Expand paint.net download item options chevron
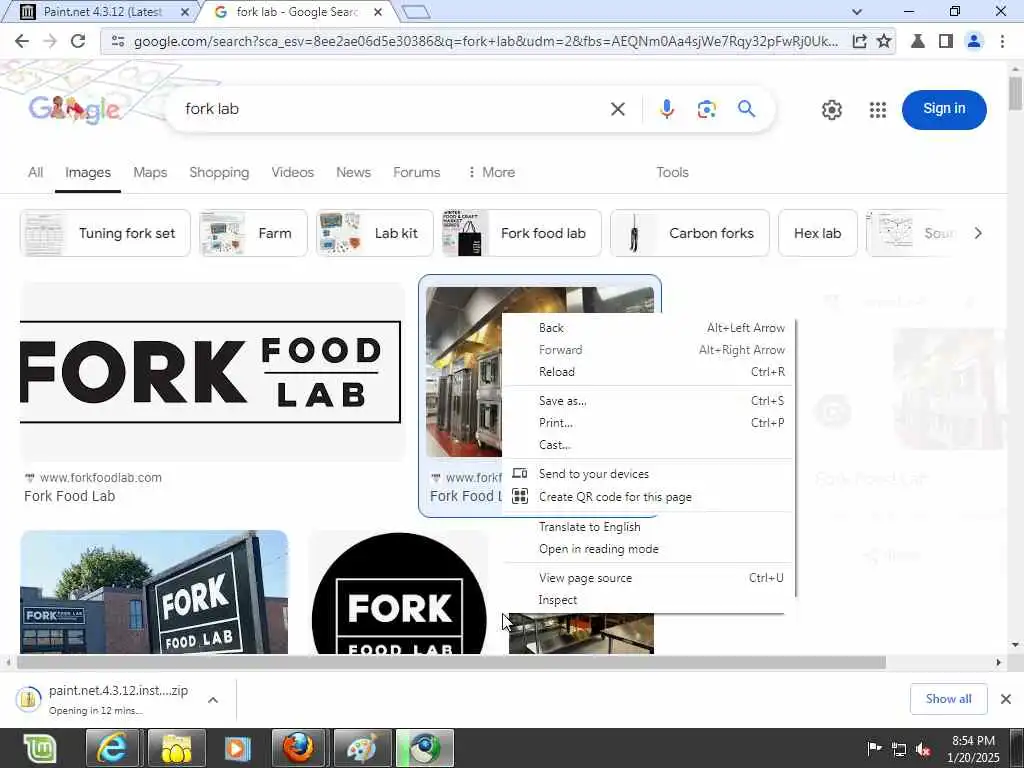This screenshot has width=1024, height=768. (213, 700)
